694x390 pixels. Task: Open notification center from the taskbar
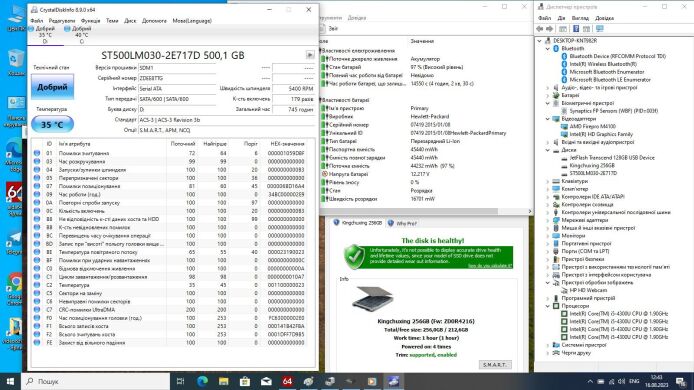coord(681,381)
